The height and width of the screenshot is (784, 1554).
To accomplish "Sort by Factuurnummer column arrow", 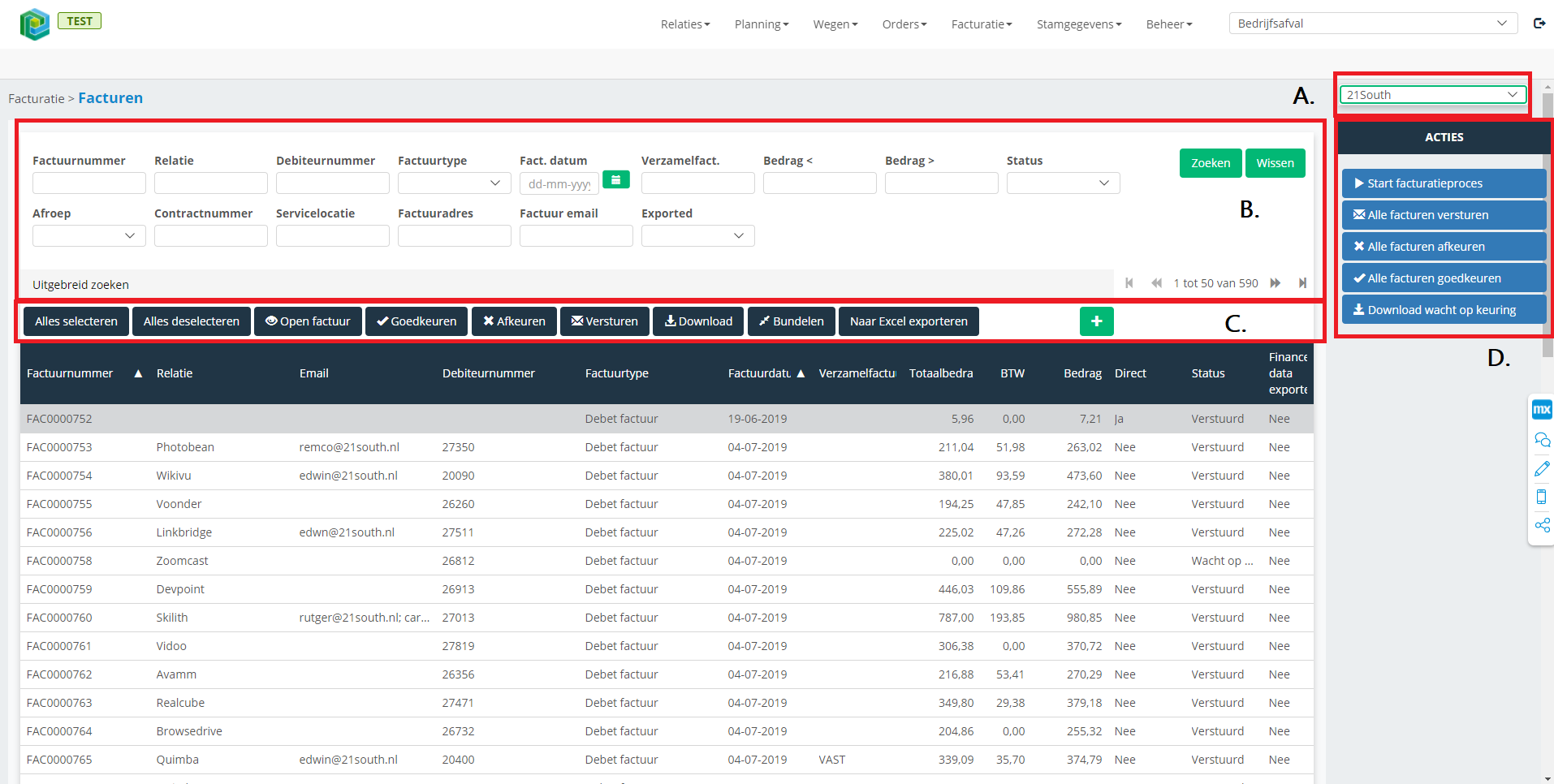I will click(x=138, y=373).
